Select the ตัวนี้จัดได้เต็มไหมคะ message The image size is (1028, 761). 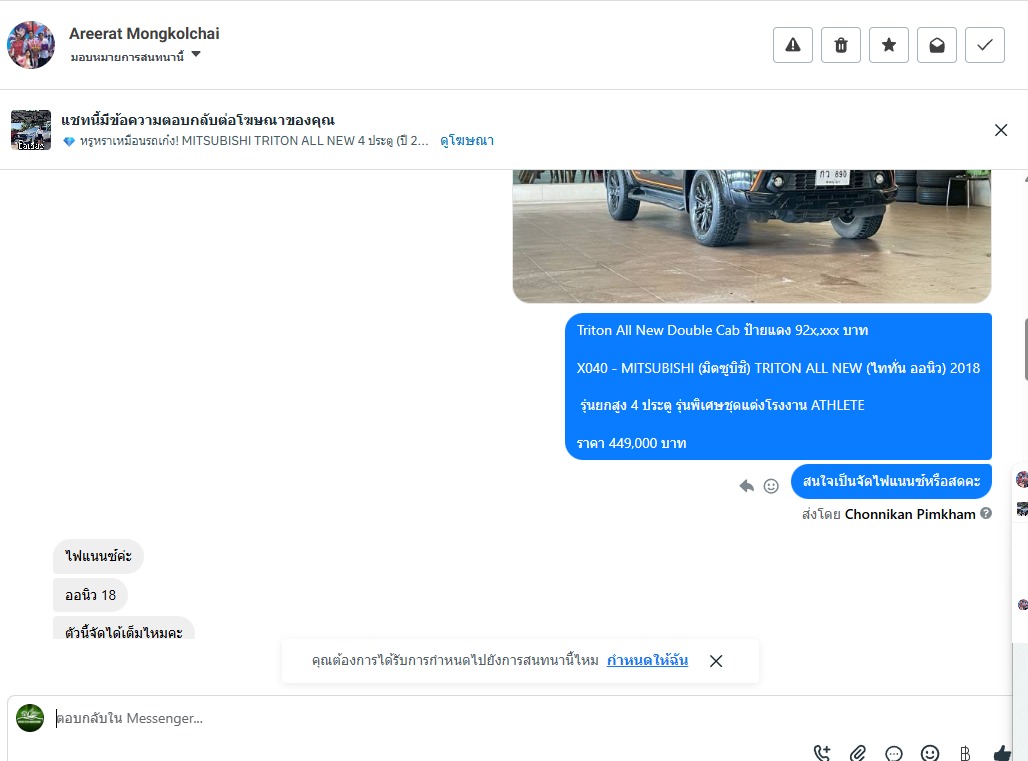(x=124, y=628)
